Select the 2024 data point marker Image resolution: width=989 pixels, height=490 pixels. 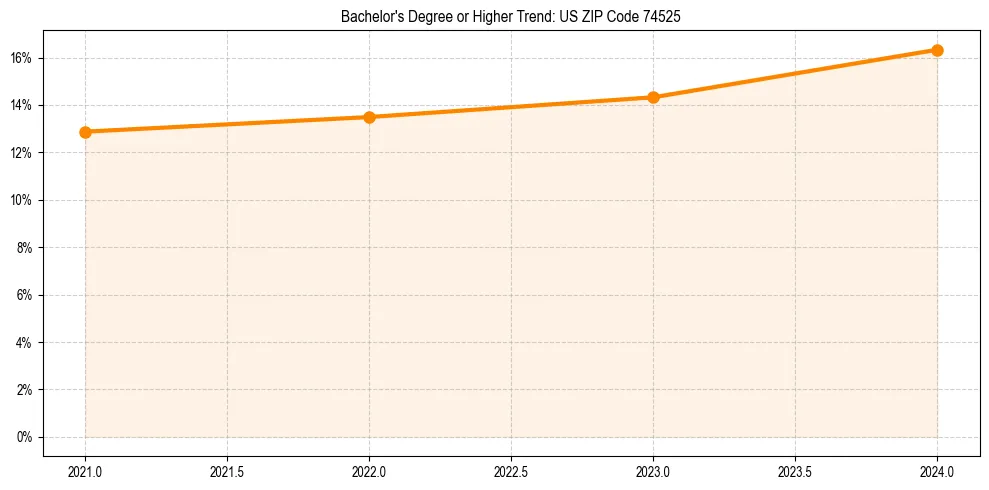click(x=937, y=50)
